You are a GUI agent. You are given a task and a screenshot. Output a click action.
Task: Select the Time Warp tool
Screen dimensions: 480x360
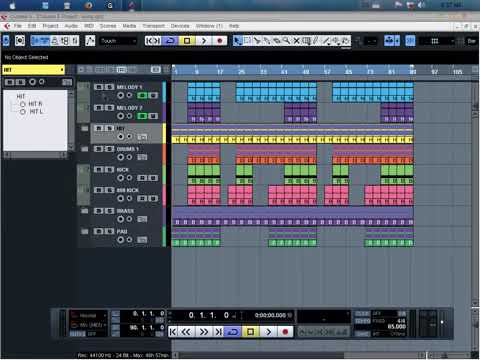click(306, 41)
